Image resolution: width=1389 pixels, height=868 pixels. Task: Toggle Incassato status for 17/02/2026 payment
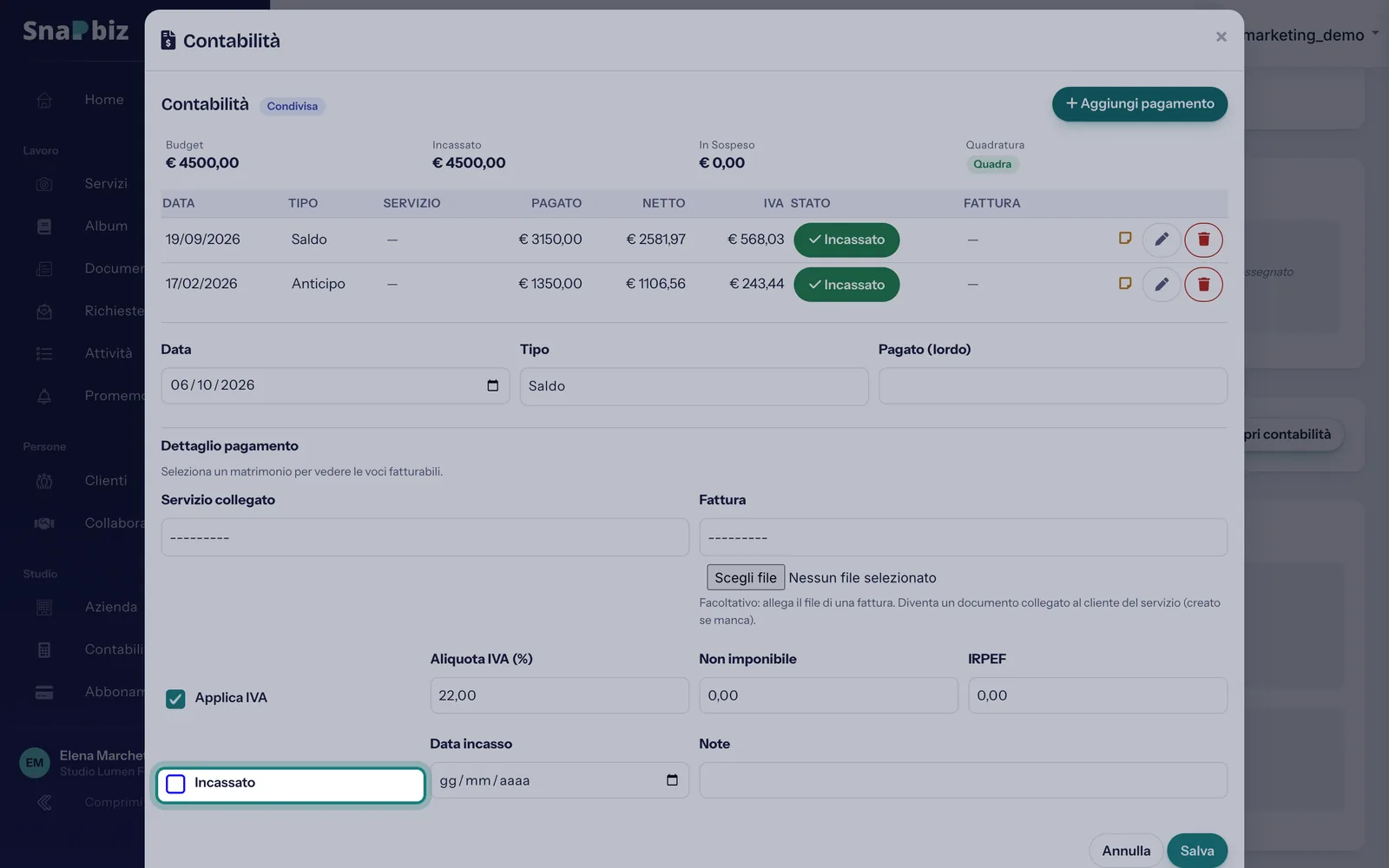tap(846, 285)
